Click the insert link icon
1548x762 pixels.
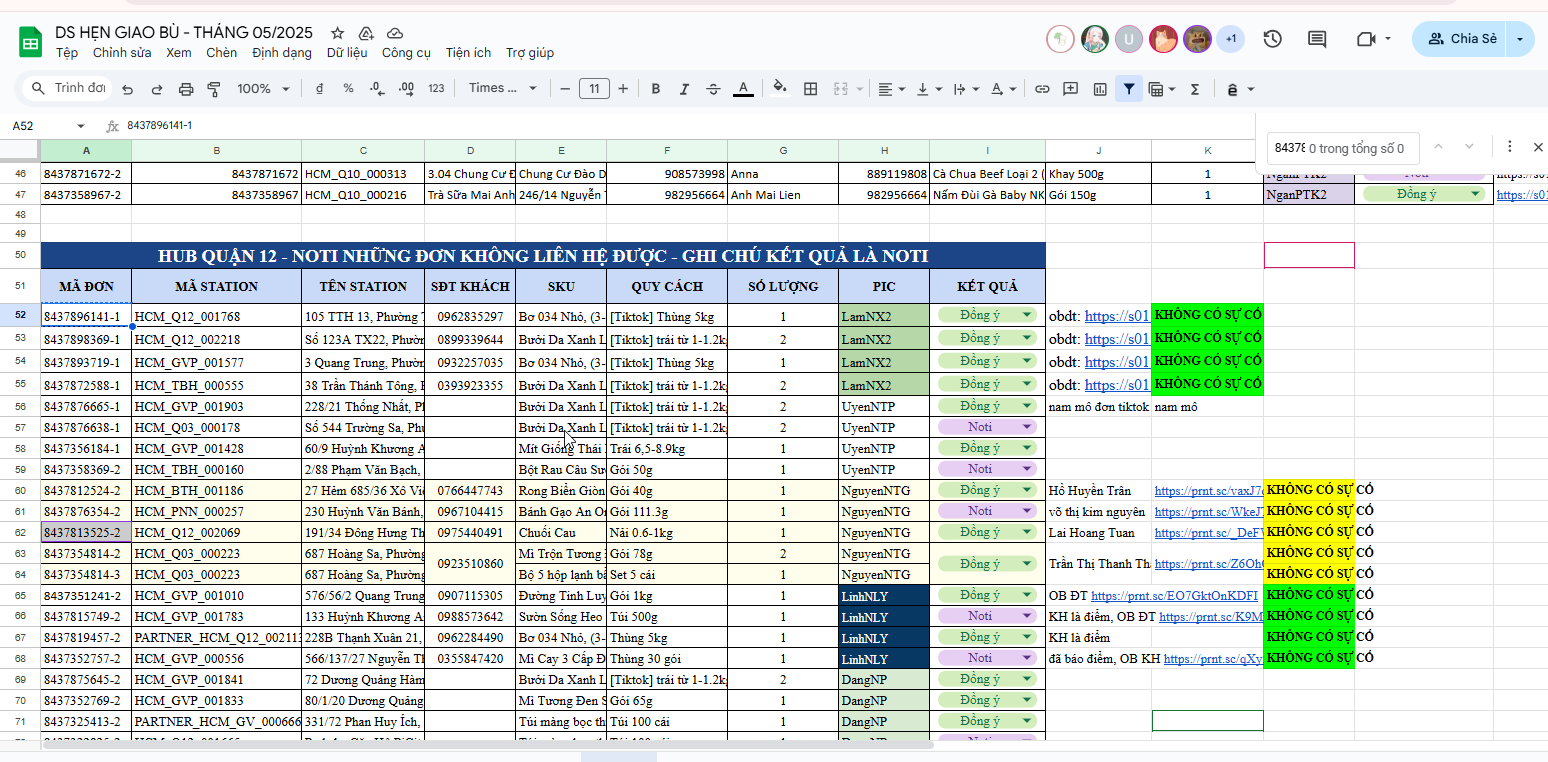pos(1042,89)
